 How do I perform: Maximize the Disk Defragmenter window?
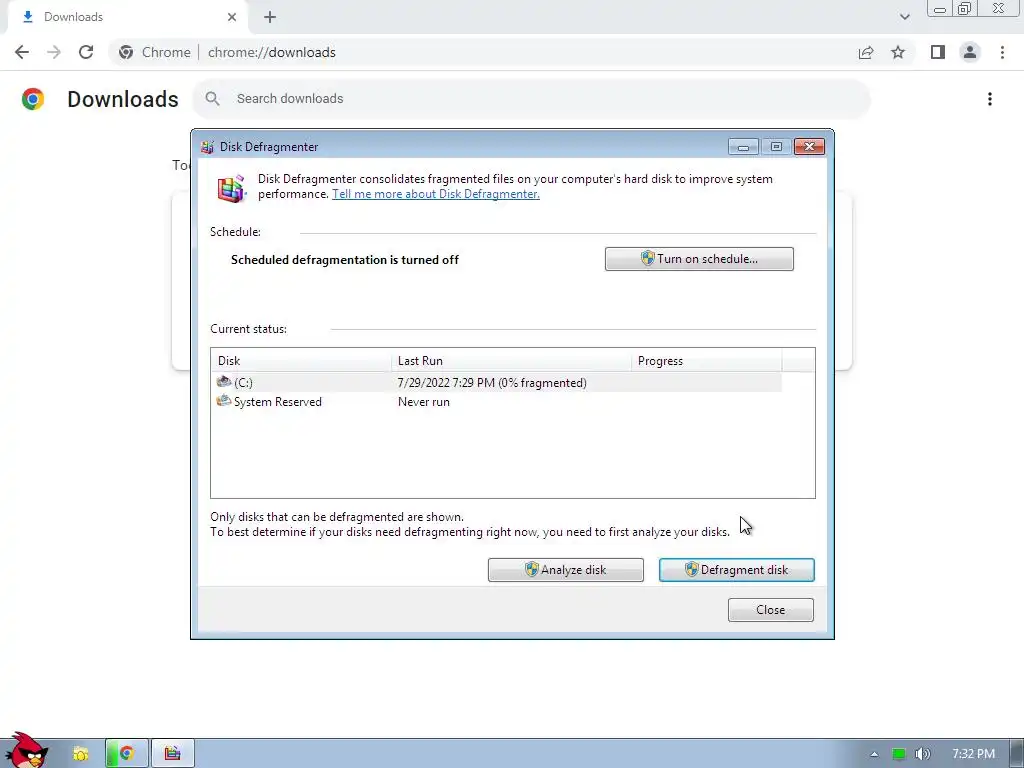776,147
